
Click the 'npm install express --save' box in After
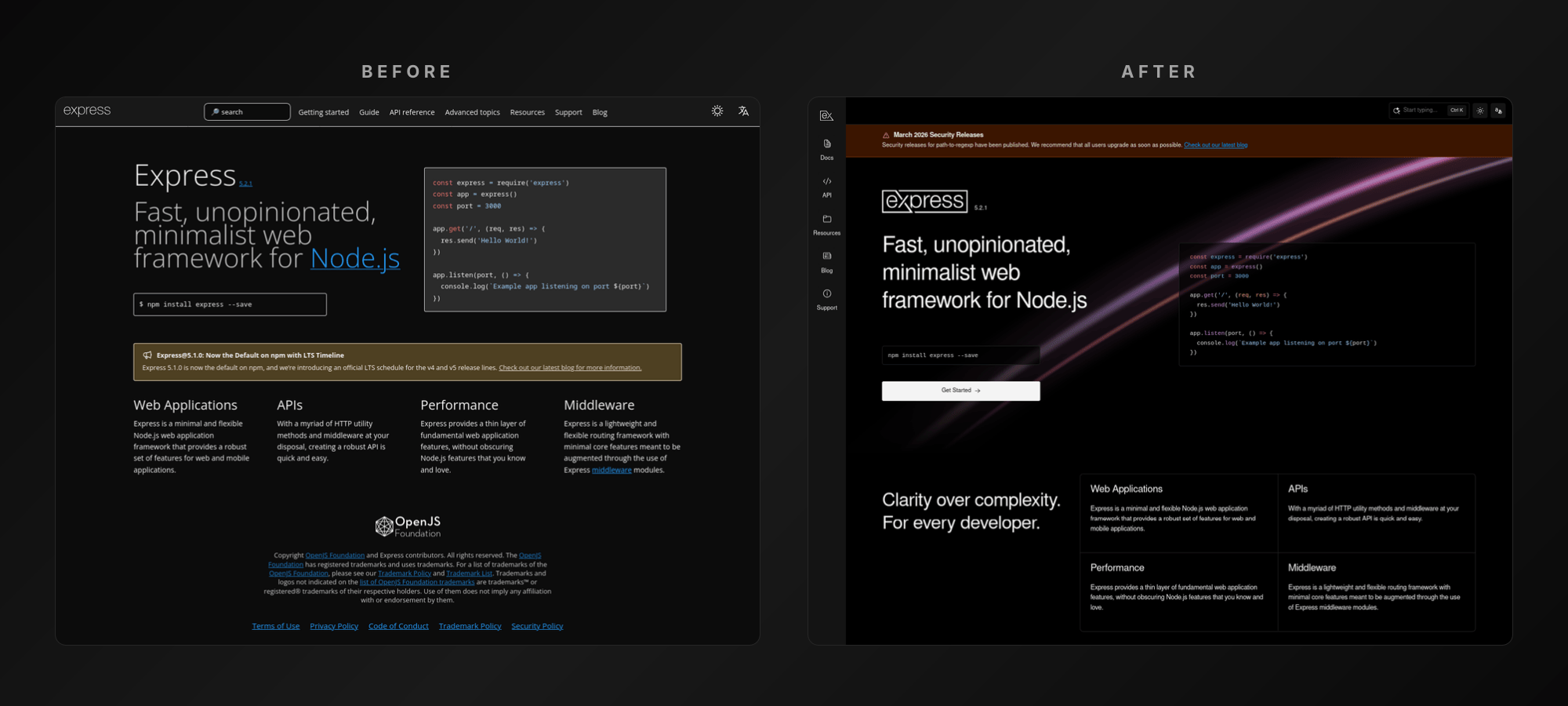click(x=960, y=355)
